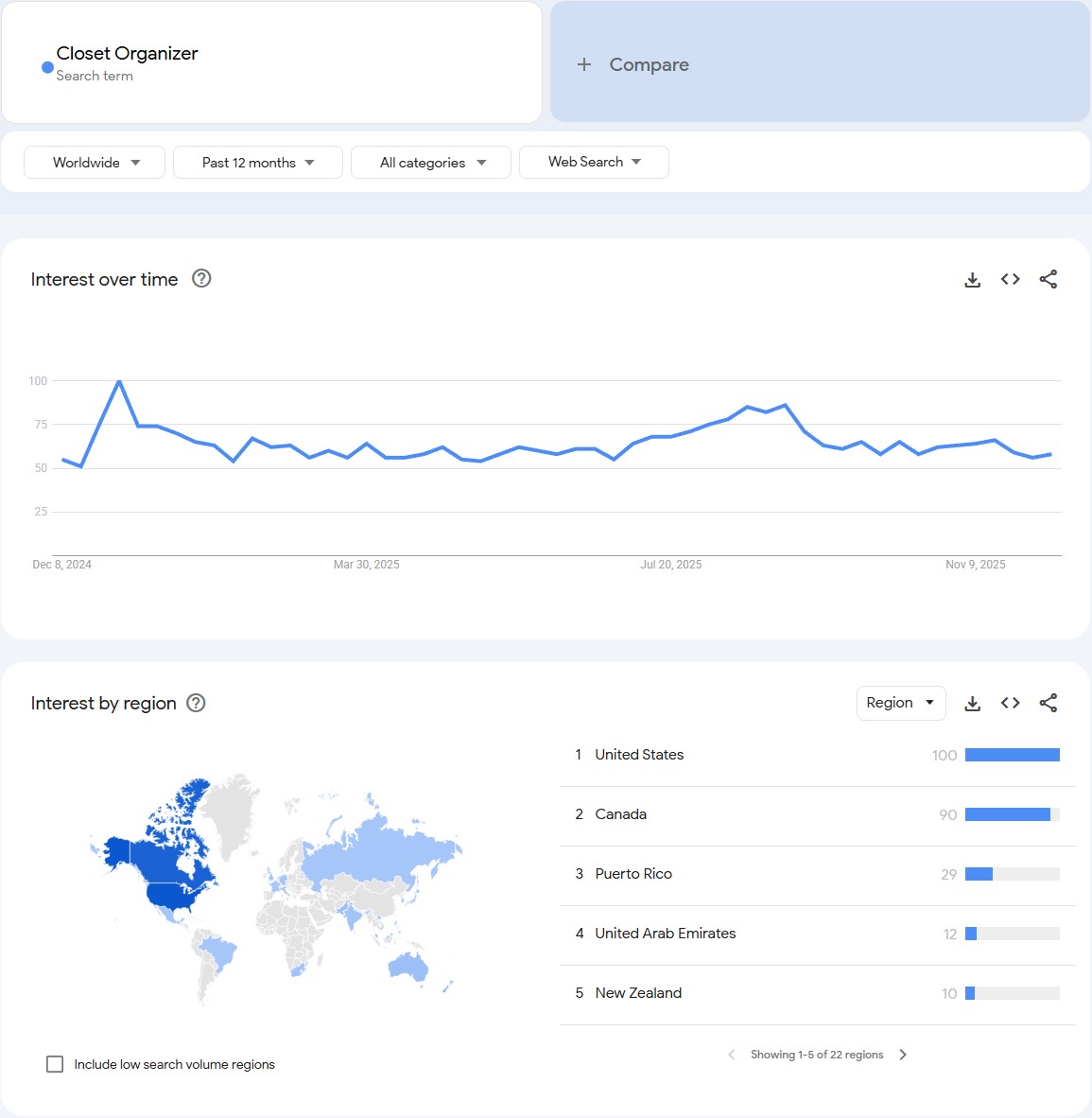1092x1118 pixels.
Task: Select United States in region list
Action: point(639,755)
